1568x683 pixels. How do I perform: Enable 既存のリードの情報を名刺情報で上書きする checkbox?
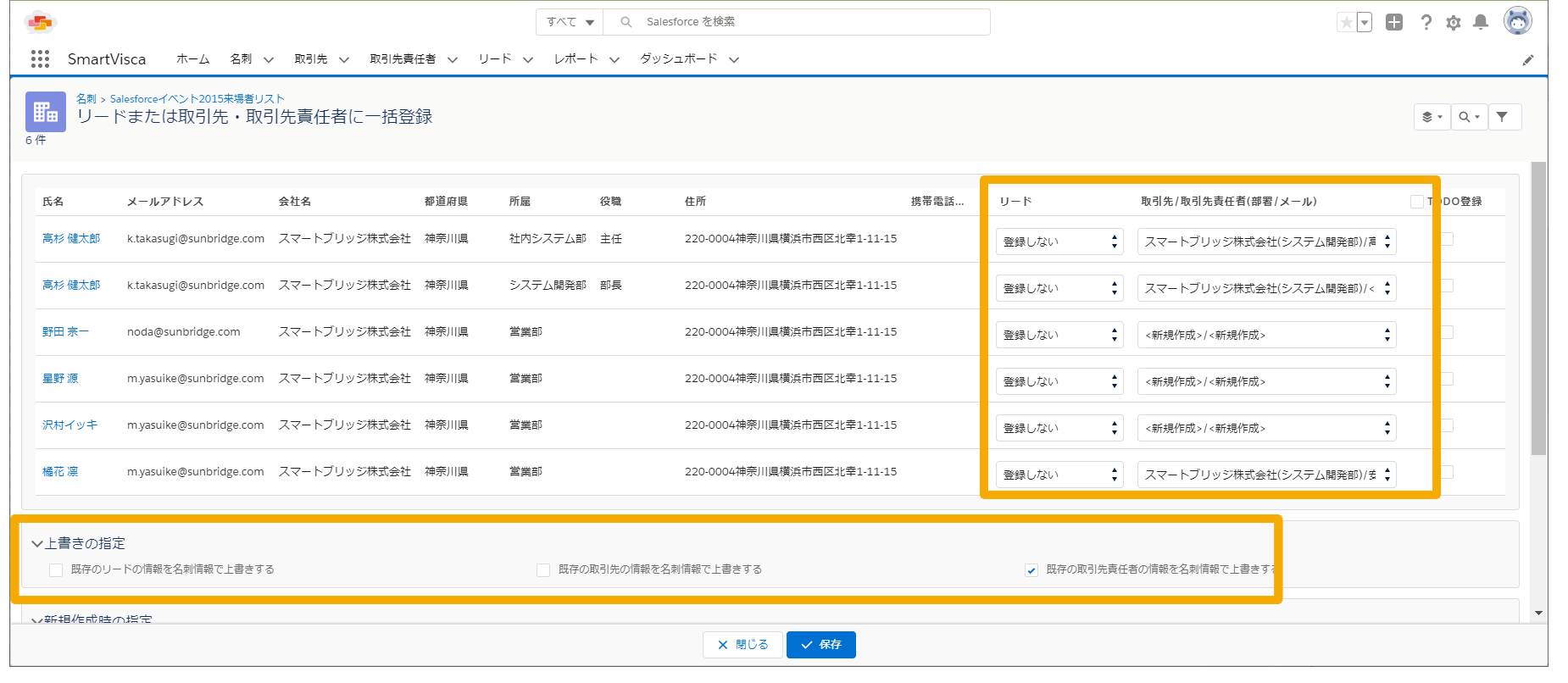click(x=56, y=570)
